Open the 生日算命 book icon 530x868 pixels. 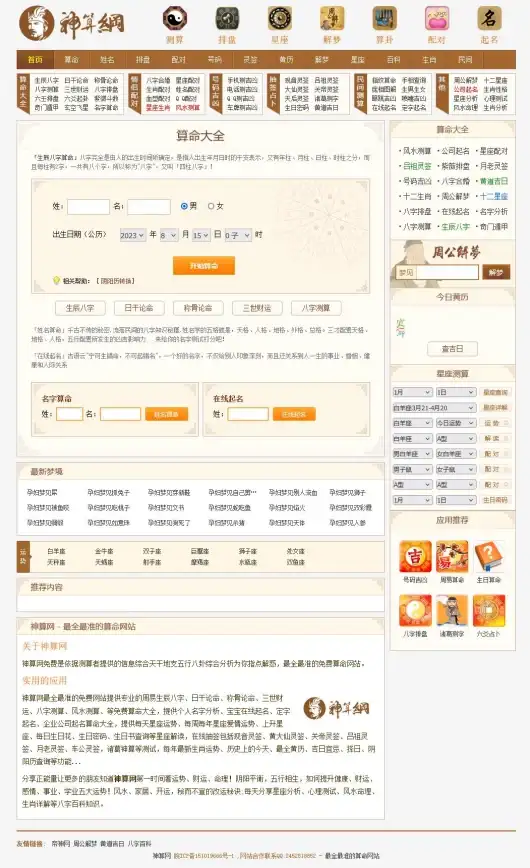pos(489,557)
